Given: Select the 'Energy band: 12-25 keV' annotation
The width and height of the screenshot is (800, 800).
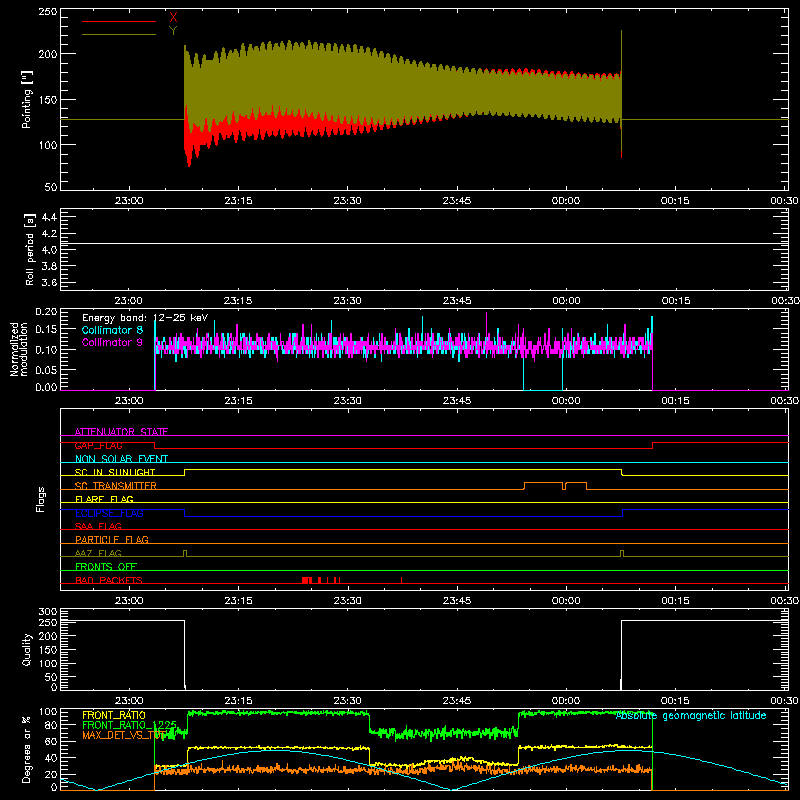Looking at the screenshot, I should (145, 318).
